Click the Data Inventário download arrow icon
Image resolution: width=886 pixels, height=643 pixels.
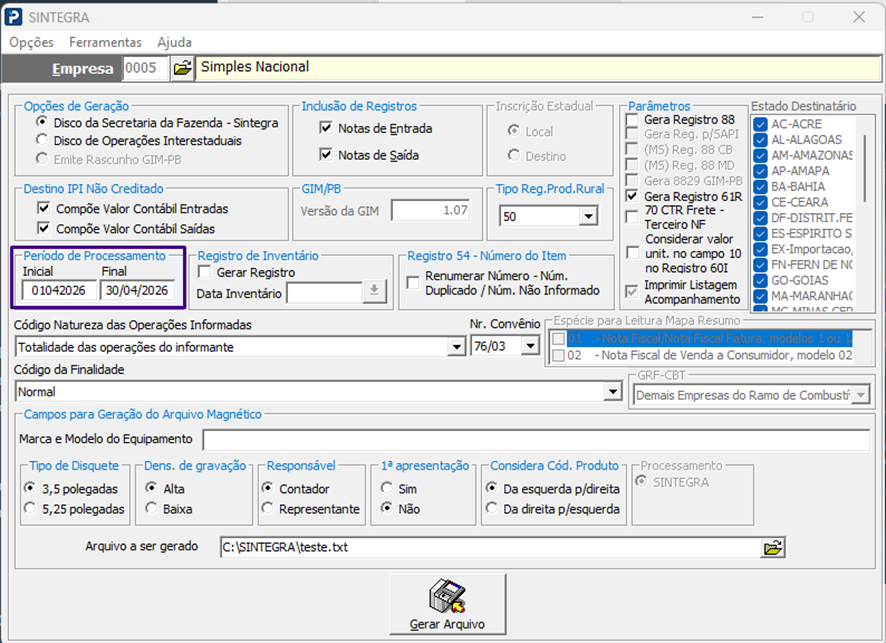coord(374,292)
